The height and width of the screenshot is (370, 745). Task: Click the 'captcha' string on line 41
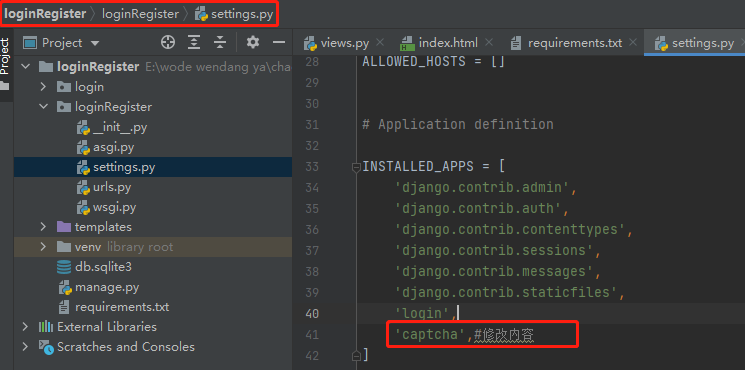(x=430, y=334)
